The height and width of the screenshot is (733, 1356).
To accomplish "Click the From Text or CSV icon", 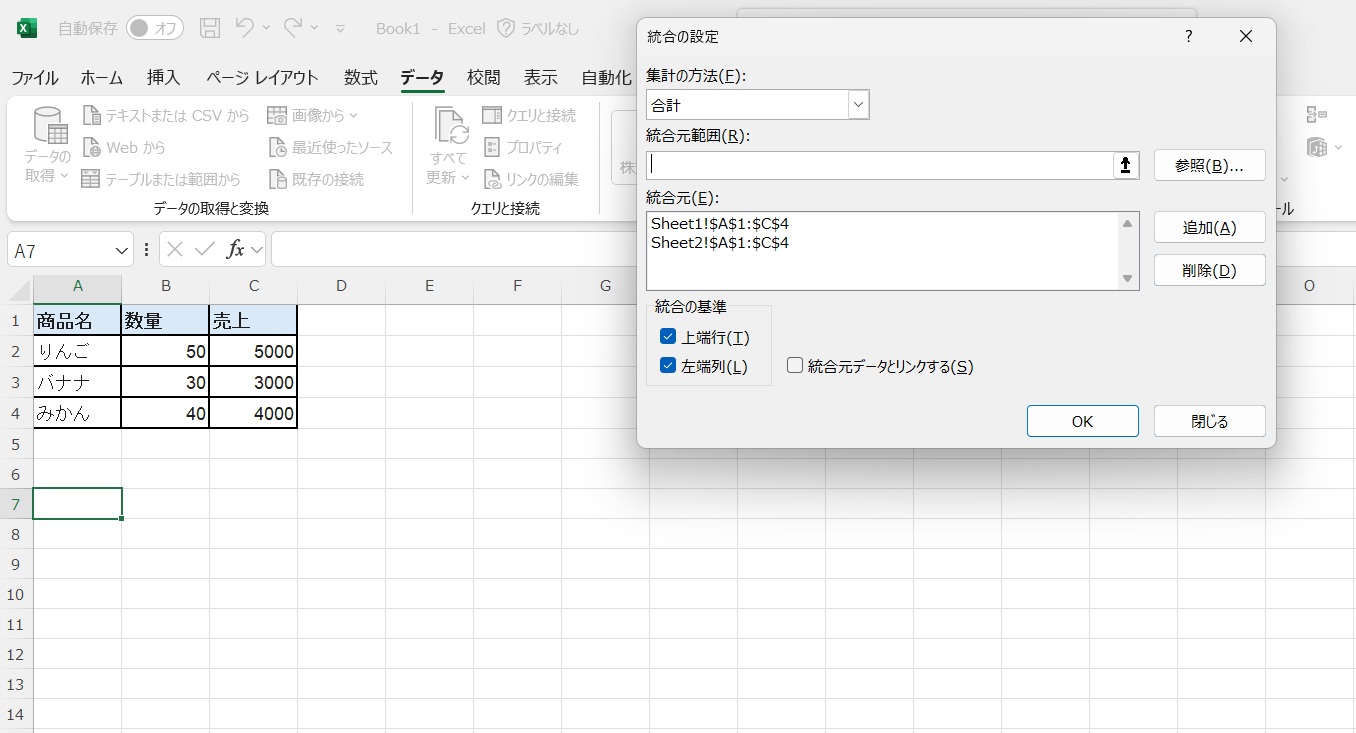I will [92, 116].
